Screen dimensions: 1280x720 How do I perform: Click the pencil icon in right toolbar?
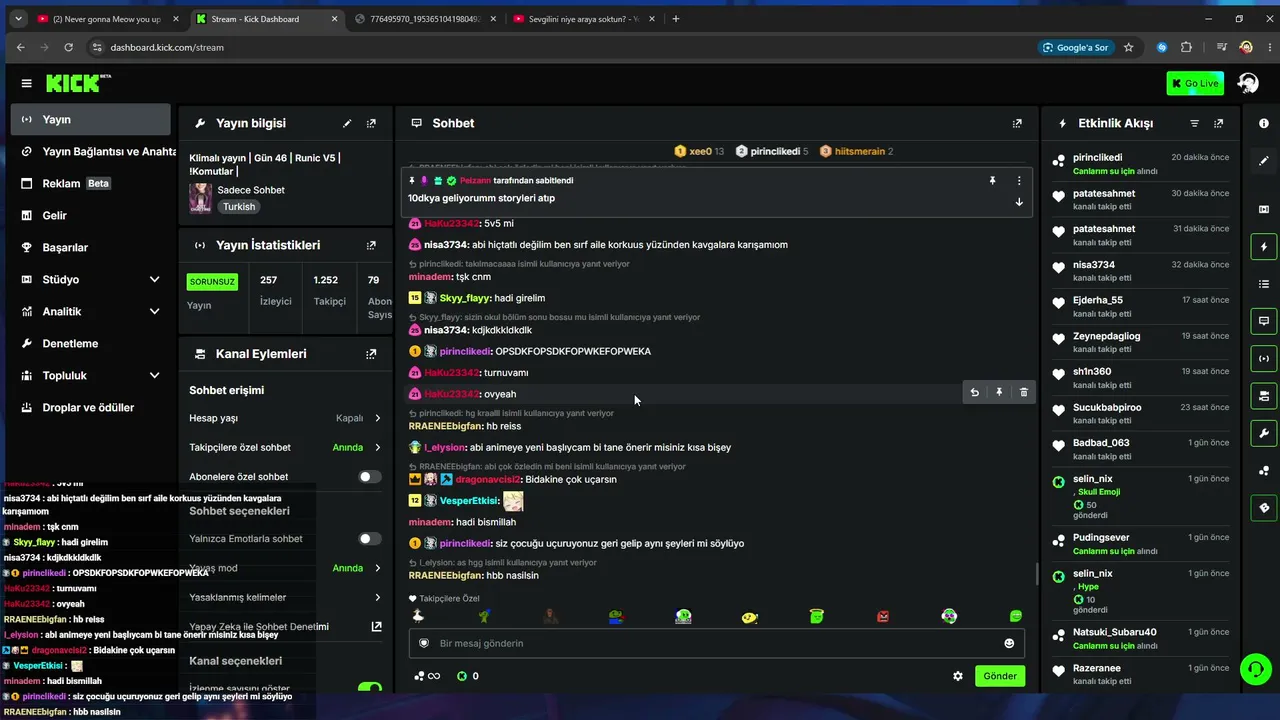1264,161
